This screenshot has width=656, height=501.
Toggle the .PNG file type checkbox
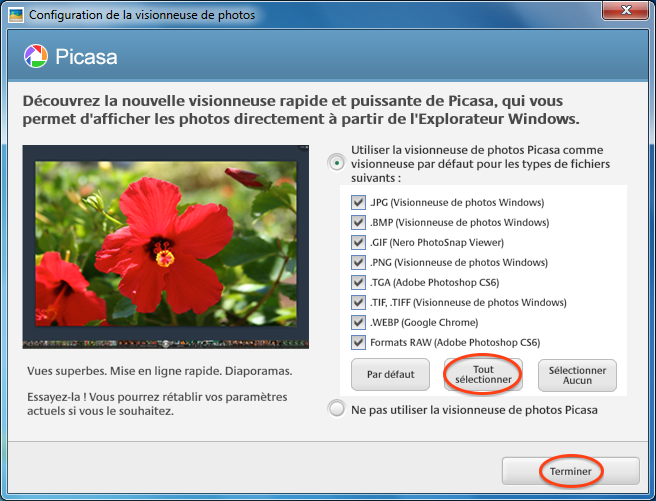pos(358,262)
